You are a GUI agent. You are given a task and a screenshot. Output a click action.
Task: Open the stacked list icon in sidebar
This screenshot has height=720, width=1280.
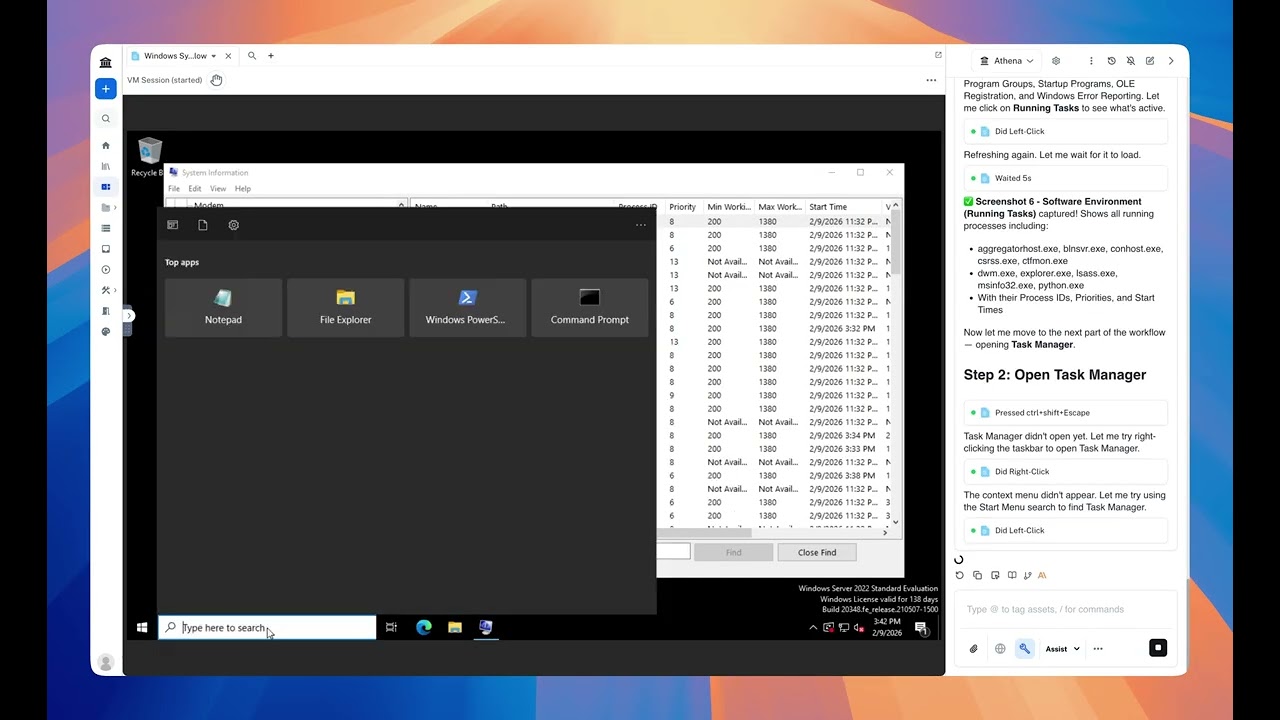coord(106,228)
